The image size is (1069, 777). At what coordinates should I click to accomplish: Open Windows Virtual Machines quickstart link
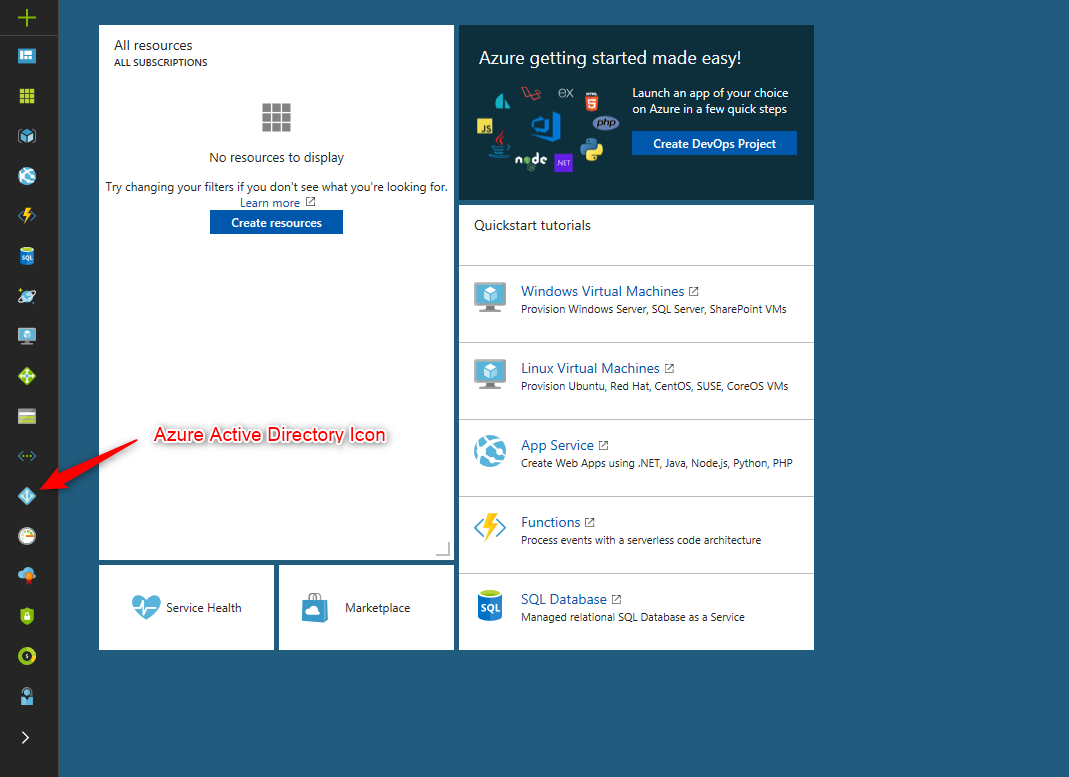(x=602, y=291)
